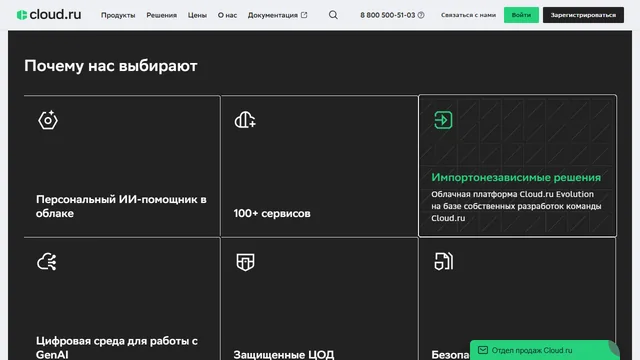Click Цифровая среда для работы с GenAI

pos(117,347)
